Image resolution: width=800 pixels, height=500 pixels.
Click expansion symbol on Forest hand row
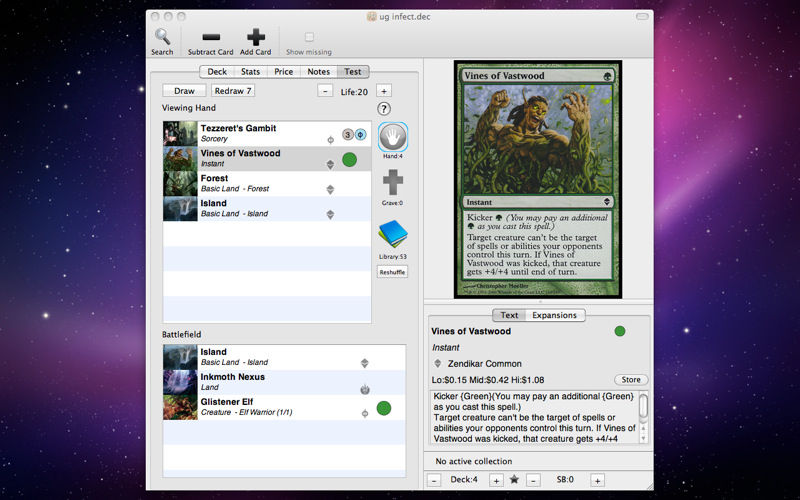coord(330,190)
